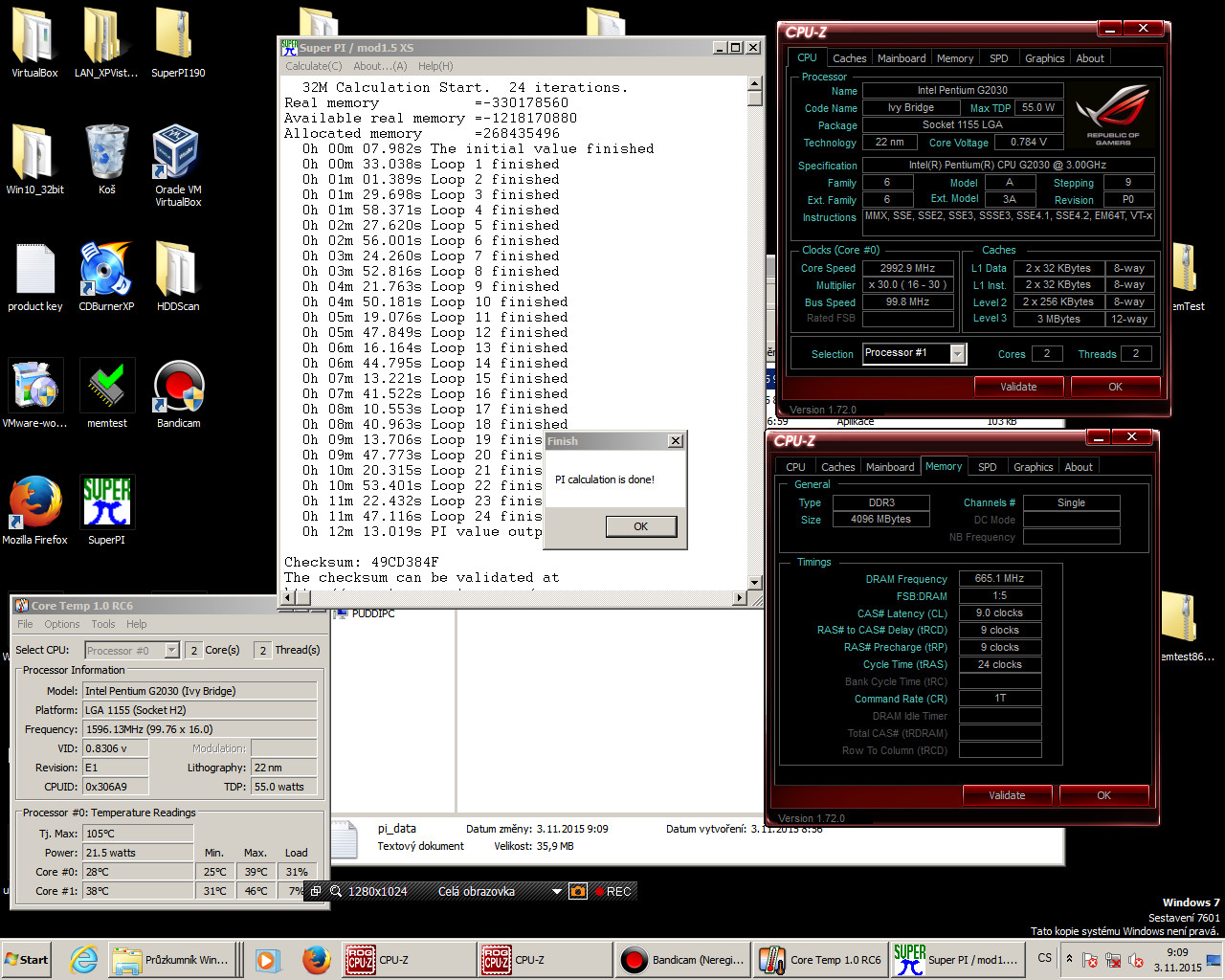Open the Help(H) menu in Super PI
The image size is (1225, 980).
(435, 66)
